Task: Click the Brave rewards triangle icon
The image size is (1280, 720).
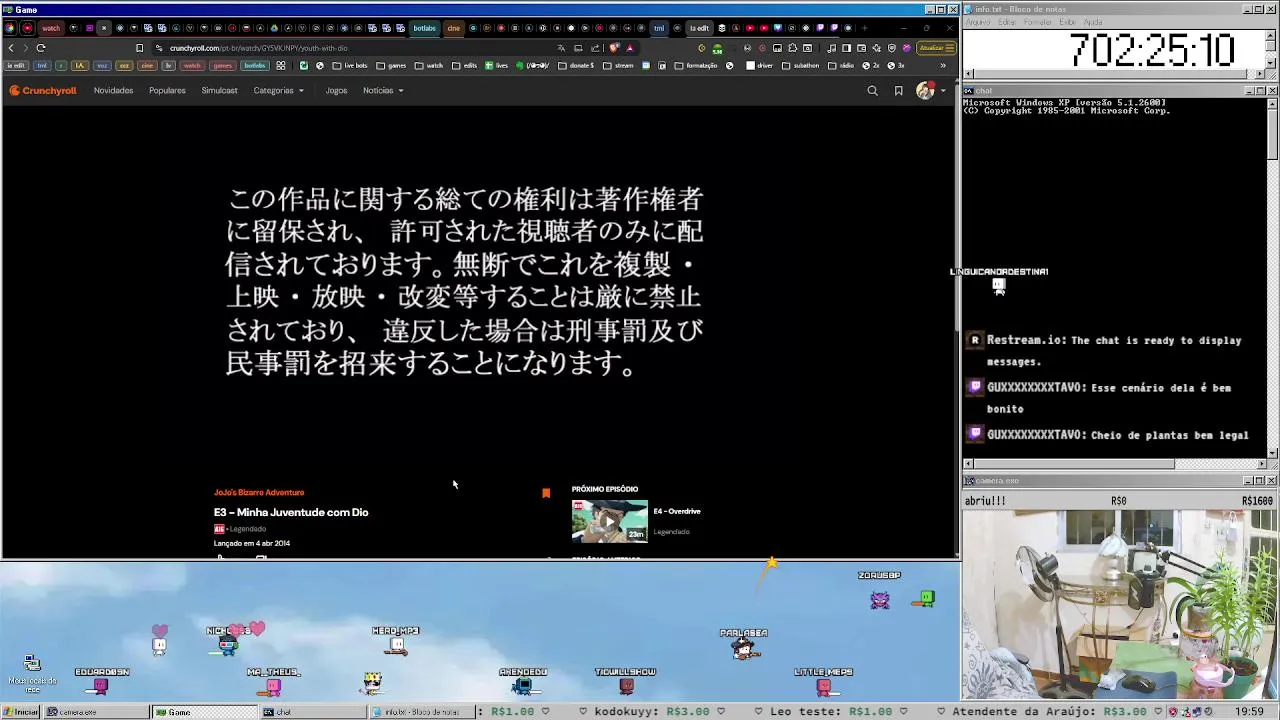Action: point(630,48)
